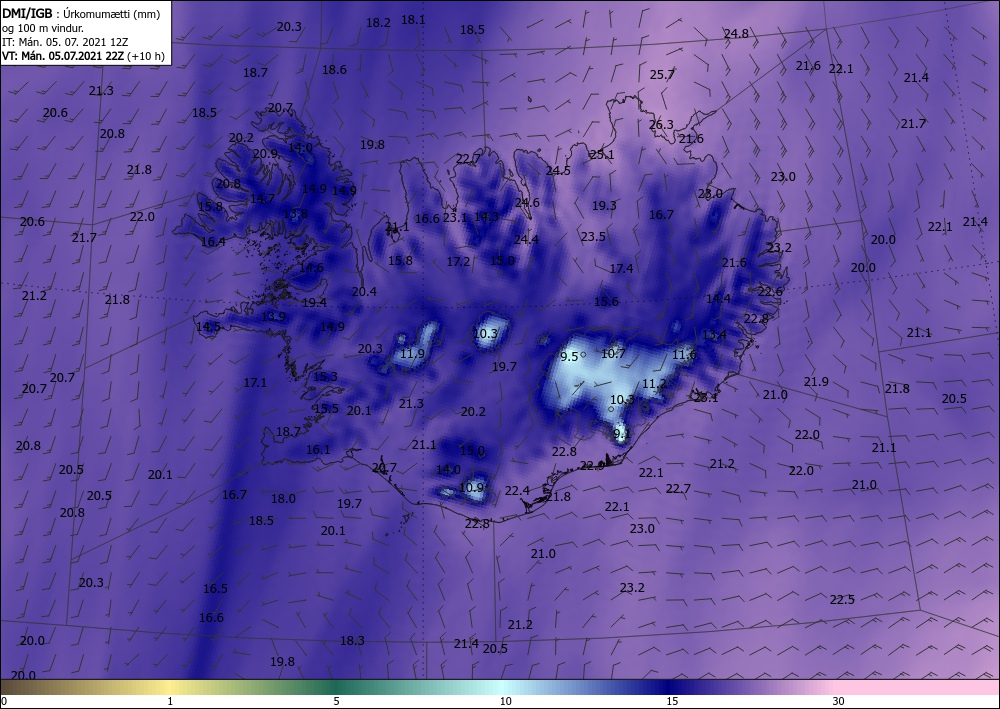1000x709 pixels.
Task: Click the 14.4 value in the east
Action: [718, 298]
